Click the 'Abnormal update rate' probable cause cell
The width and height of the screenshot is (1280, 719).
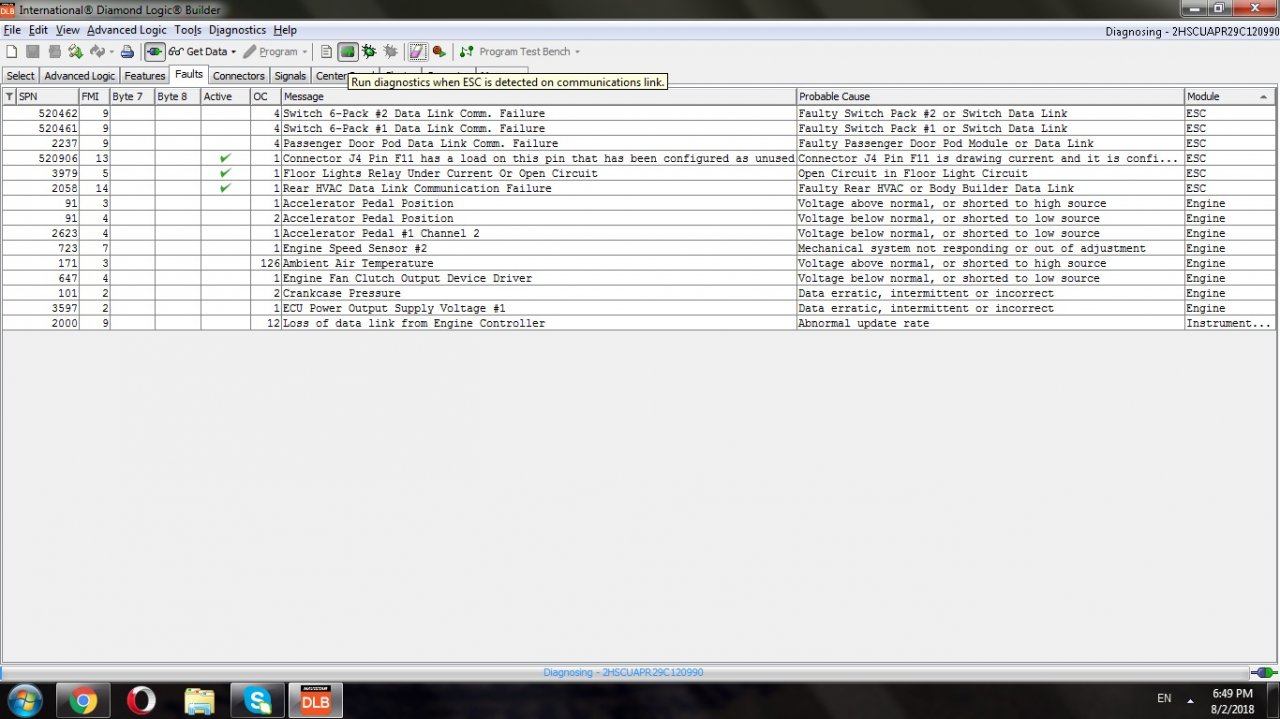tap(990, 324)
